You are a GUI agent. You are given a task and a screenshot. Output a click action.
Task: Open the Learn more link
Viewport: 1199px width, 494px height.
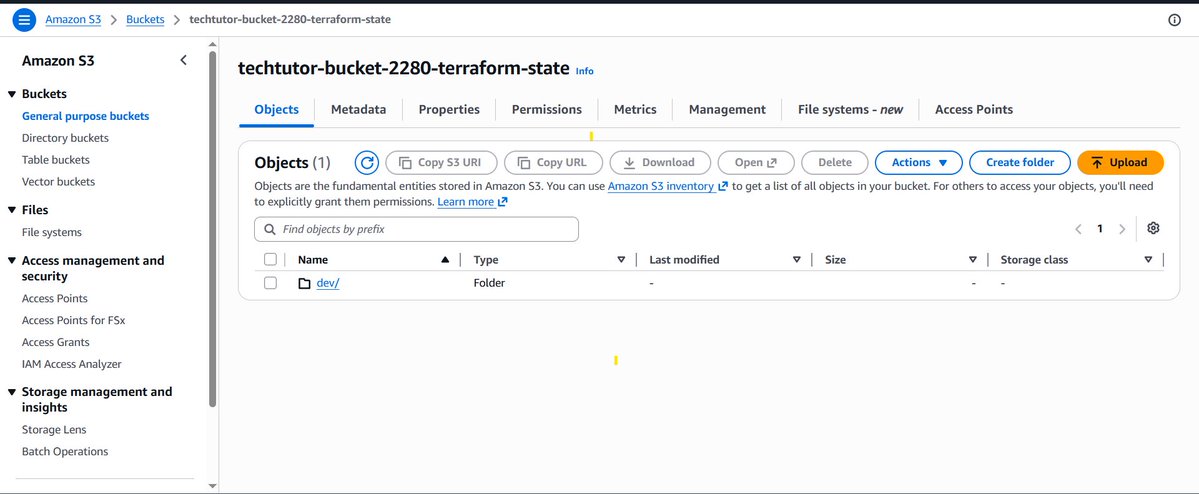point(466,202)
